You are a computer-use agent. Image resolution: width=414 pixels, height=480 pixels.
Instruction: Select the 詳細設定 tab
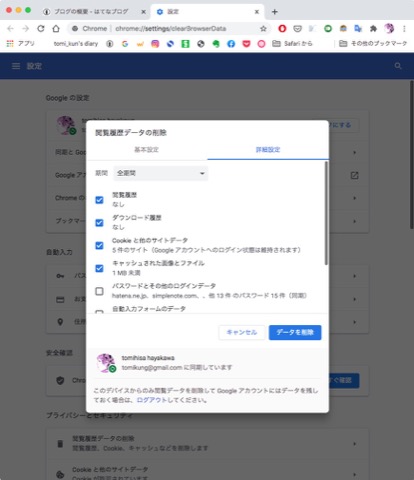point(268,150)
